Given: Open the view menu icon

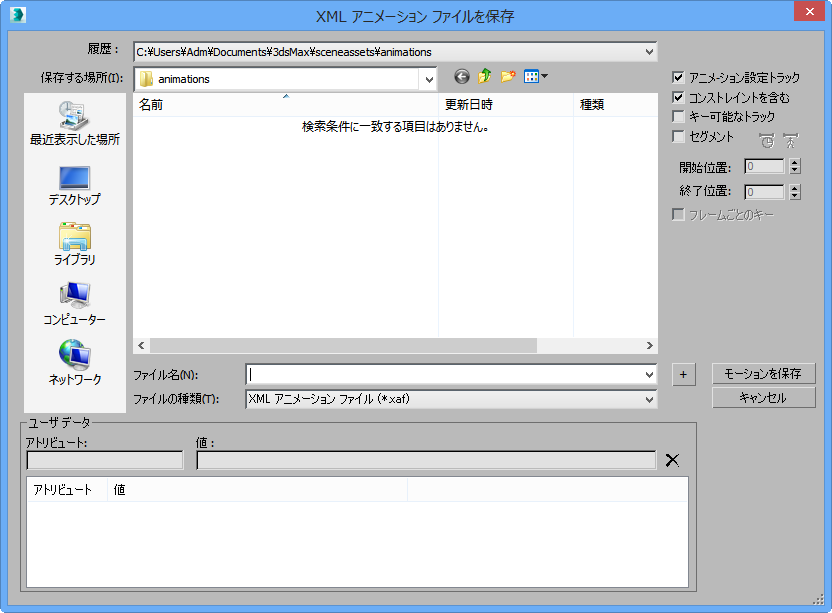Looking at the screenshot, I should [x=535, y=77].
